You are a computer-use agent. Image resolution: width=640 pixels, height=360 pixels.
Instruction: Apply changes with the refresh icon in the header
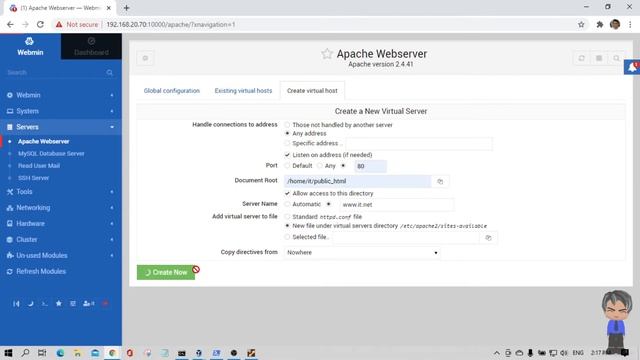click(x=581, y=58)
